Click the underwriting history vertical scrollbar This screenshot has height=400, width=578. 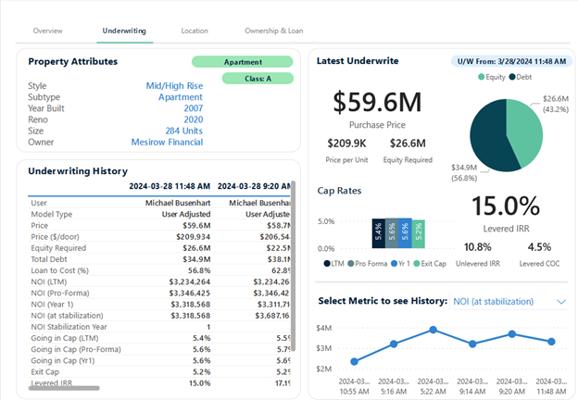tap(293, 265)
